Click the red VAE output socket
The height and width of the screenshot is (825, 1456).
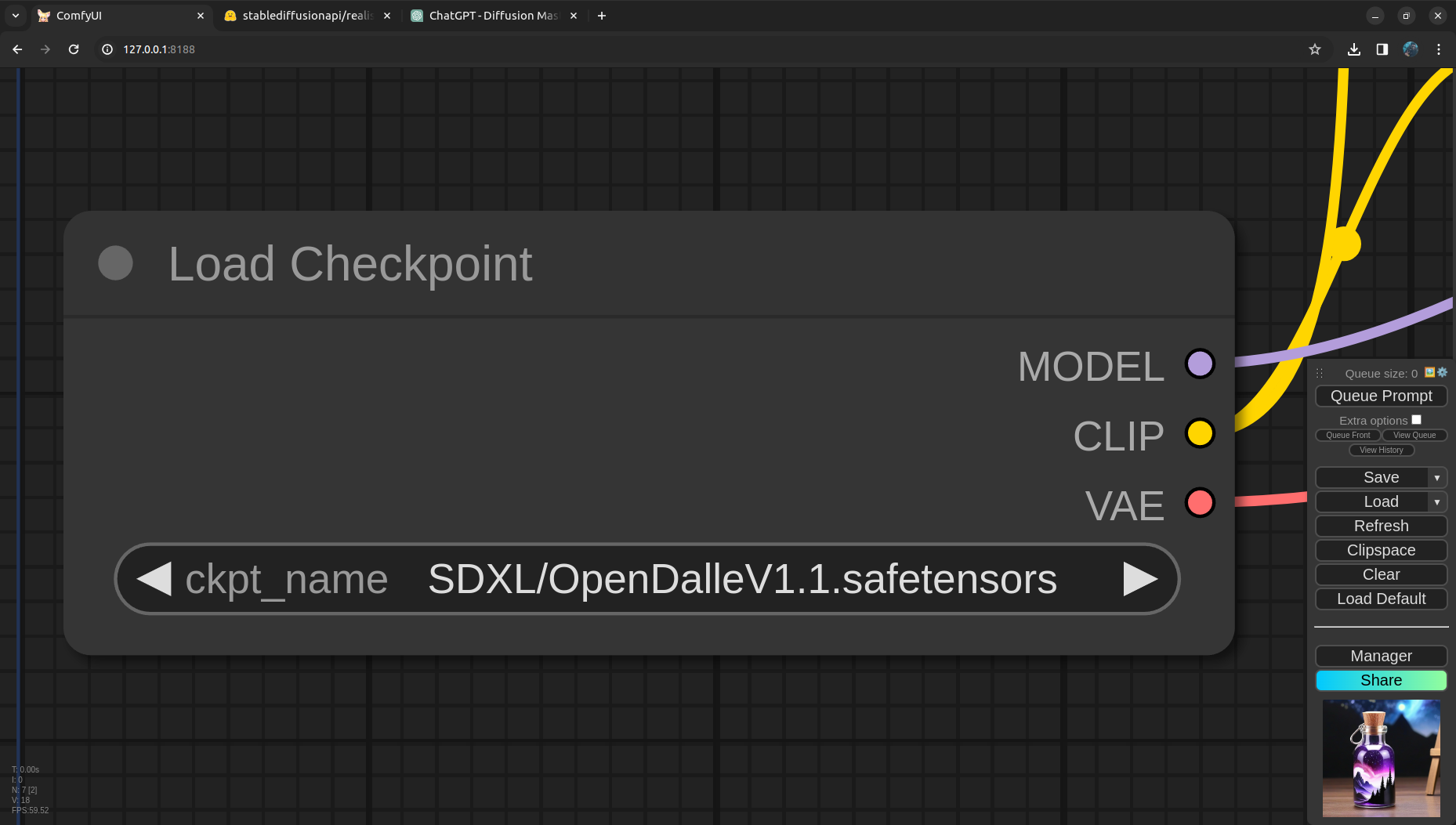pos(1200,502)
